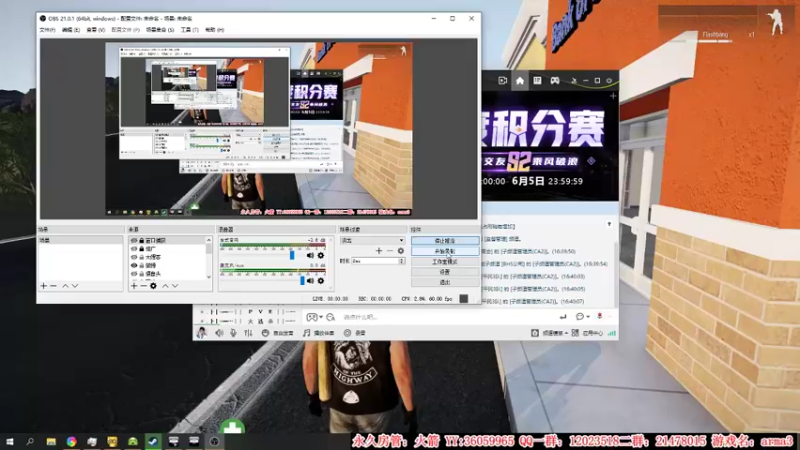The width and height of the screenshot is (800, 450).
Task: Click equalizer sliders icon in YY bottom bar
Action: click(248, 333)
